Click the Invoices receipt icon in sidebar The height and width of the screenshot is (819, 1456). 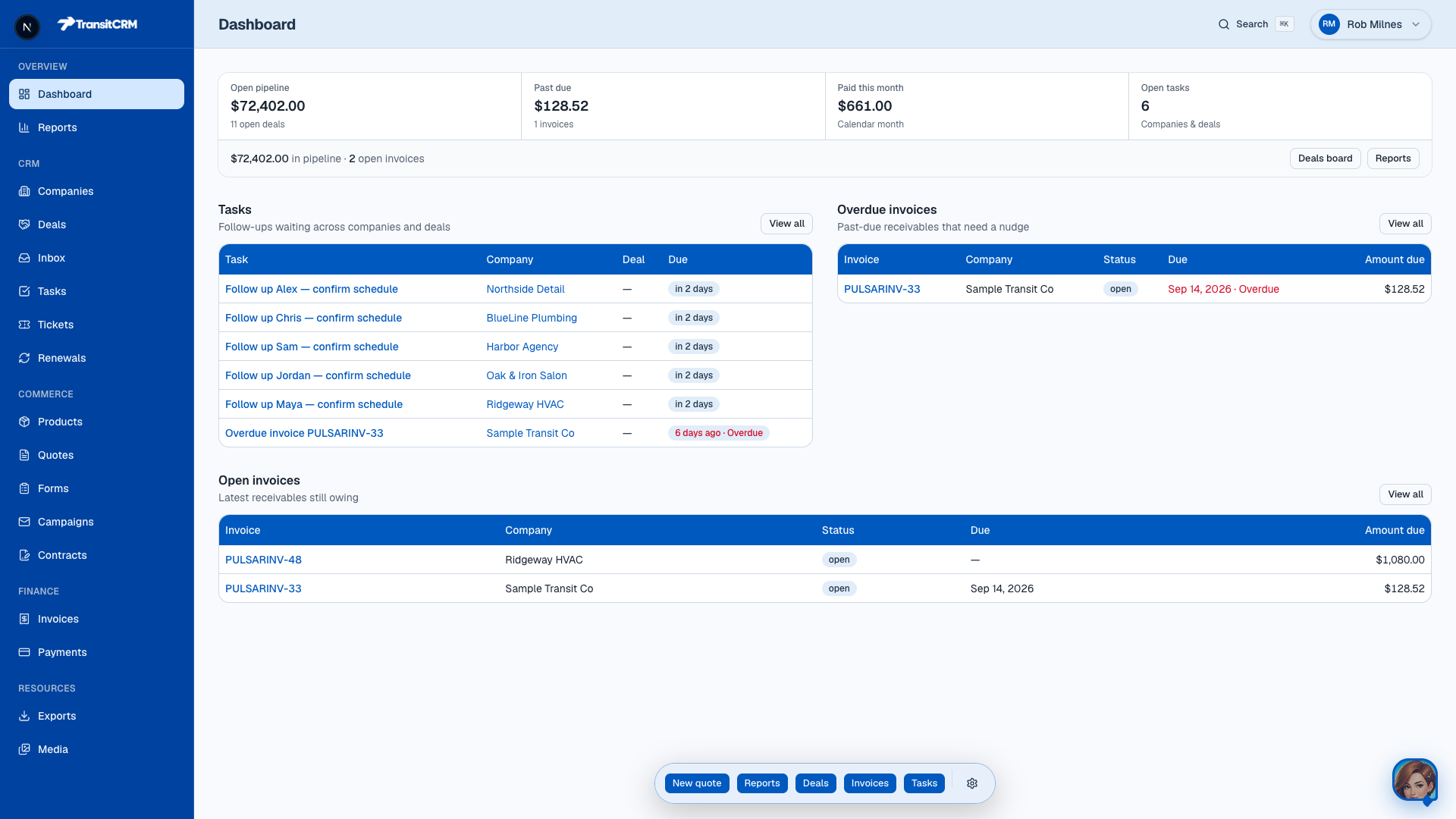coord(24,619)
